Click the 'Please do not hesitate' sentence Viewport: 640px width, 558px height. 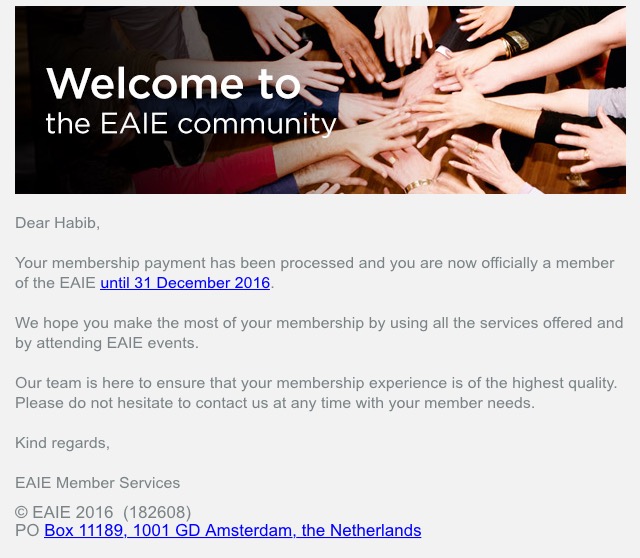[275, 403]
